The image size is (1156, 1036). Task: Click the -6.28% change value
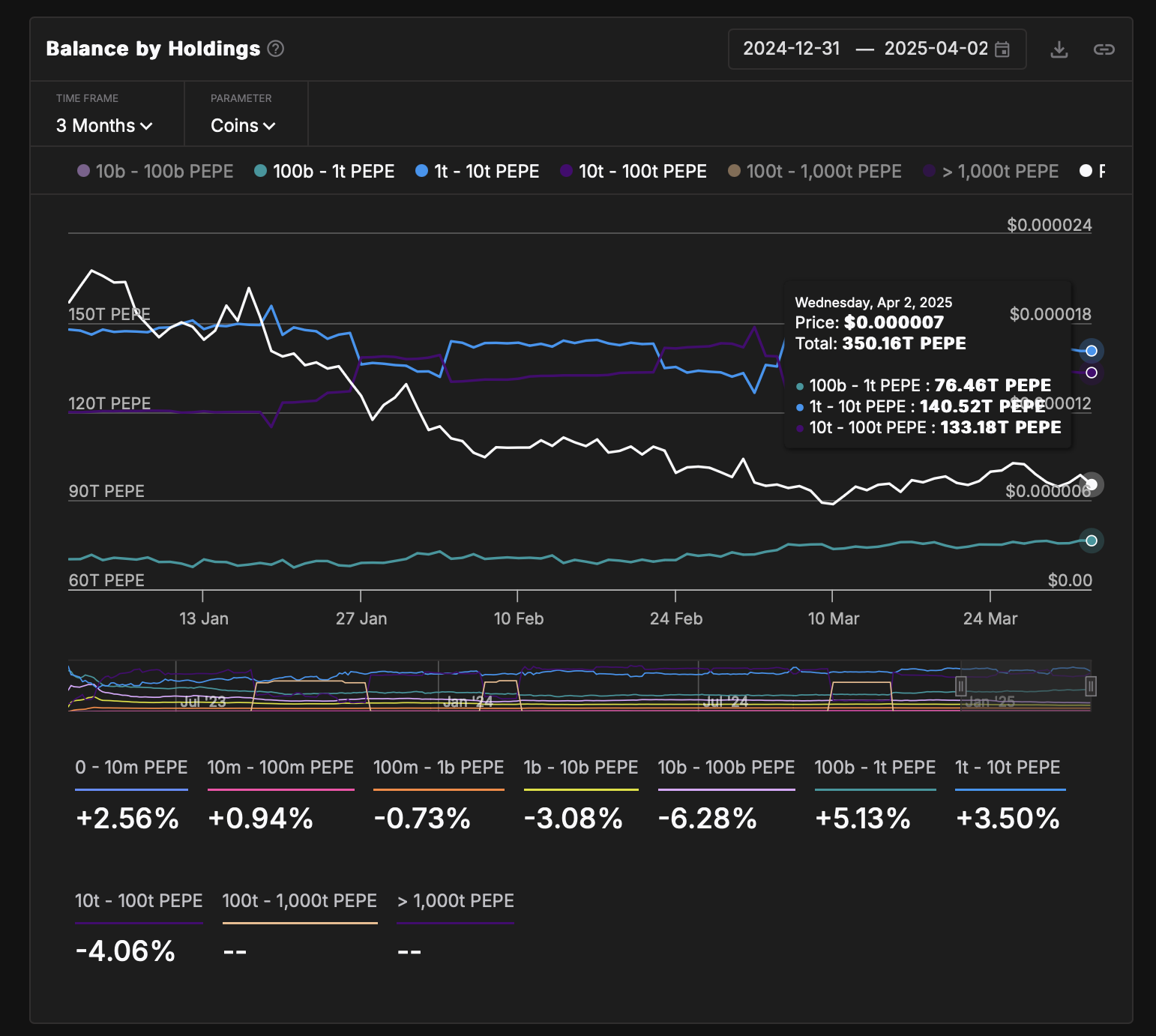point(708,819)
